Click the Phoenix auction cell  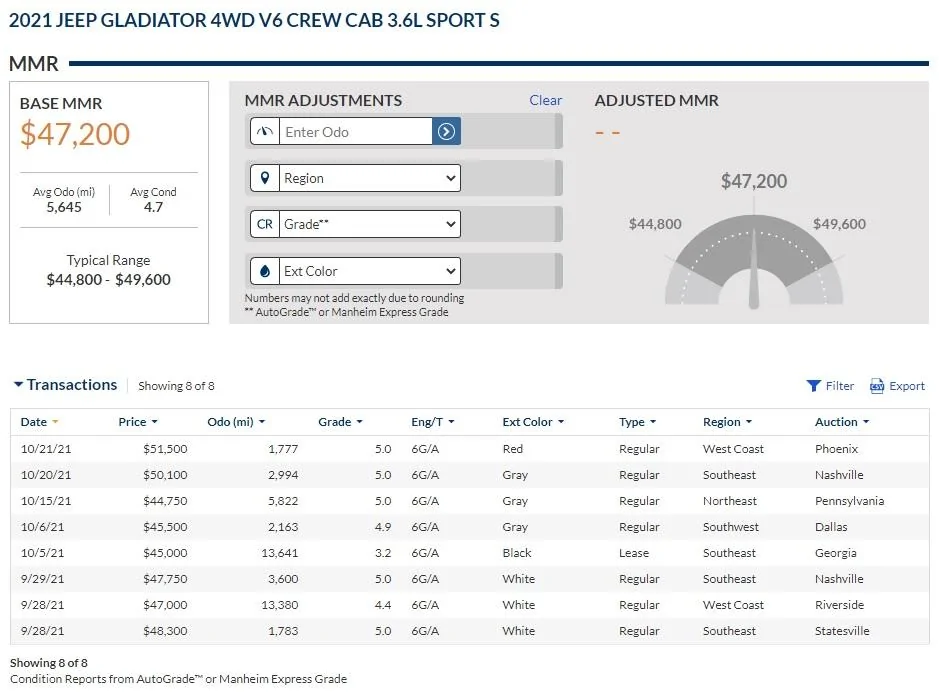click(x=836, y=449)
